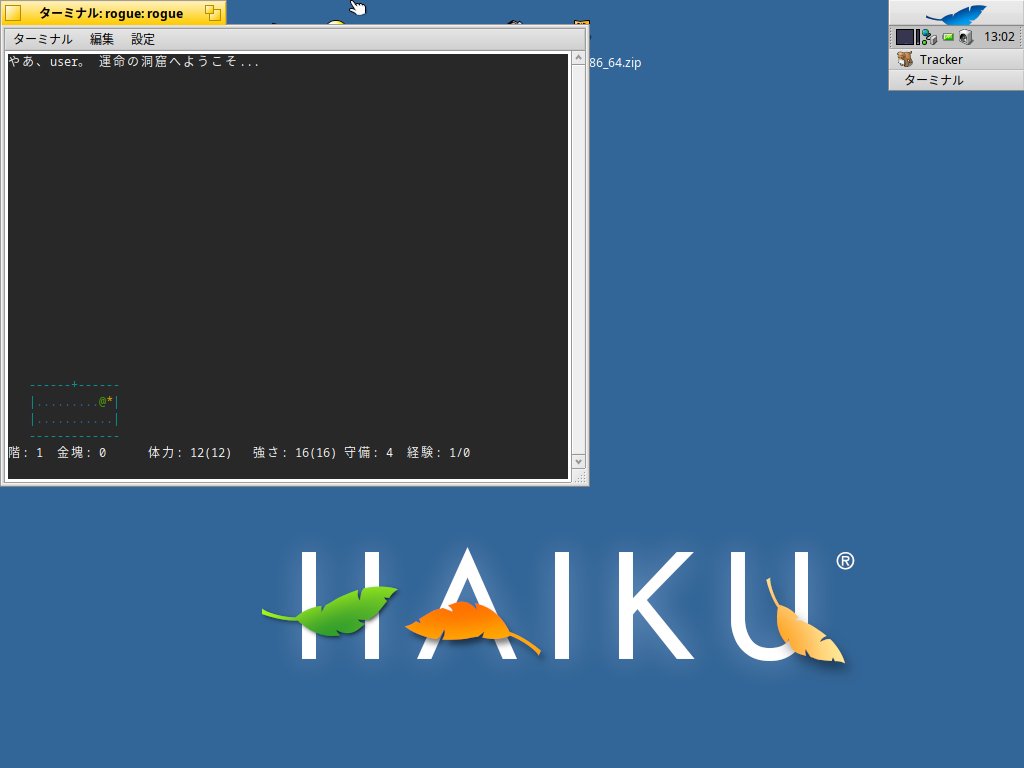The width and height of the screenshot is (1024, 768).
Task: Click the Terminal window resize corner
Action: coord(579,477)
